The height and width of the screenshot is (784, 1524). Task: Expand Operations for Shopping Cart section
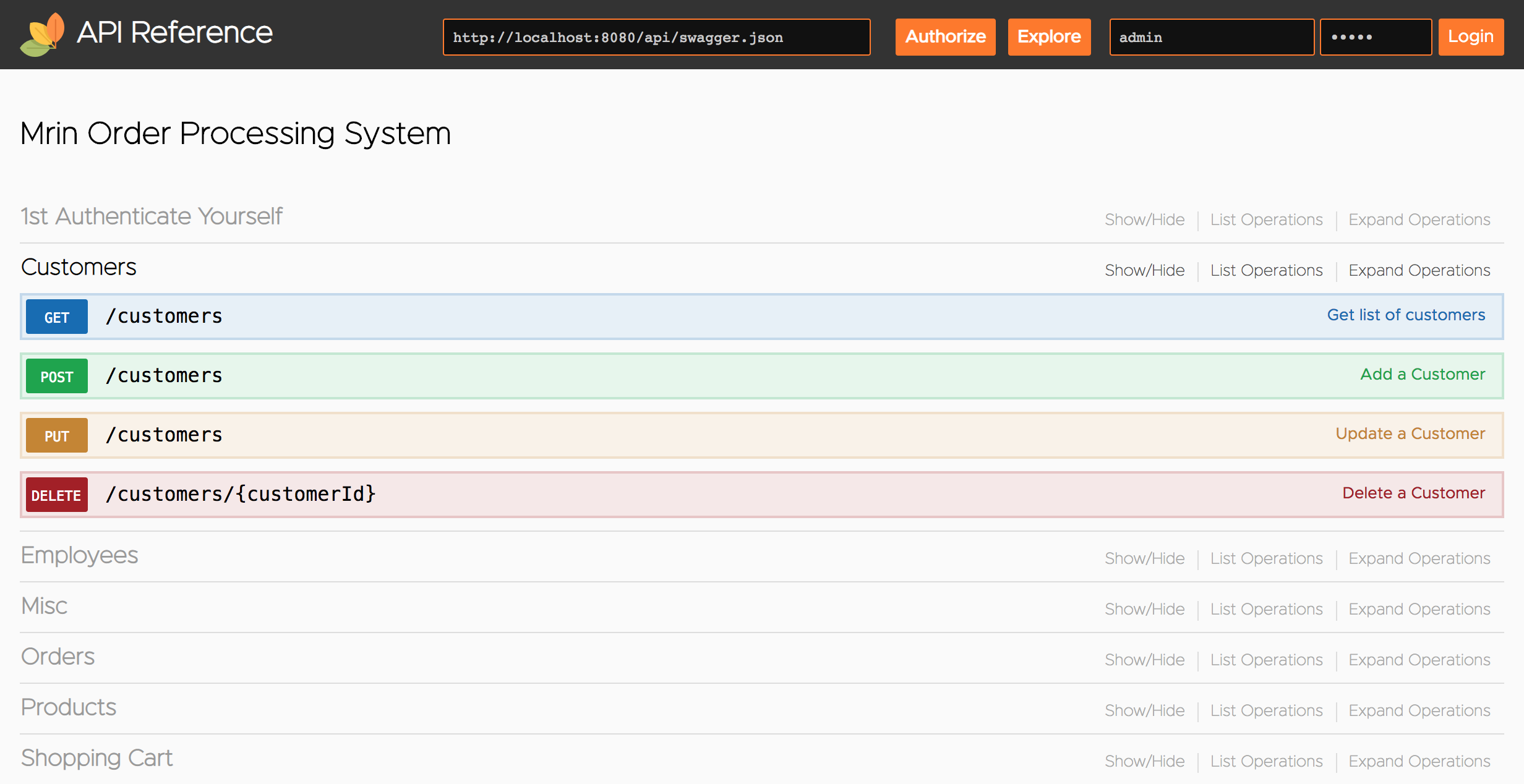click(x=1419, y=761)
